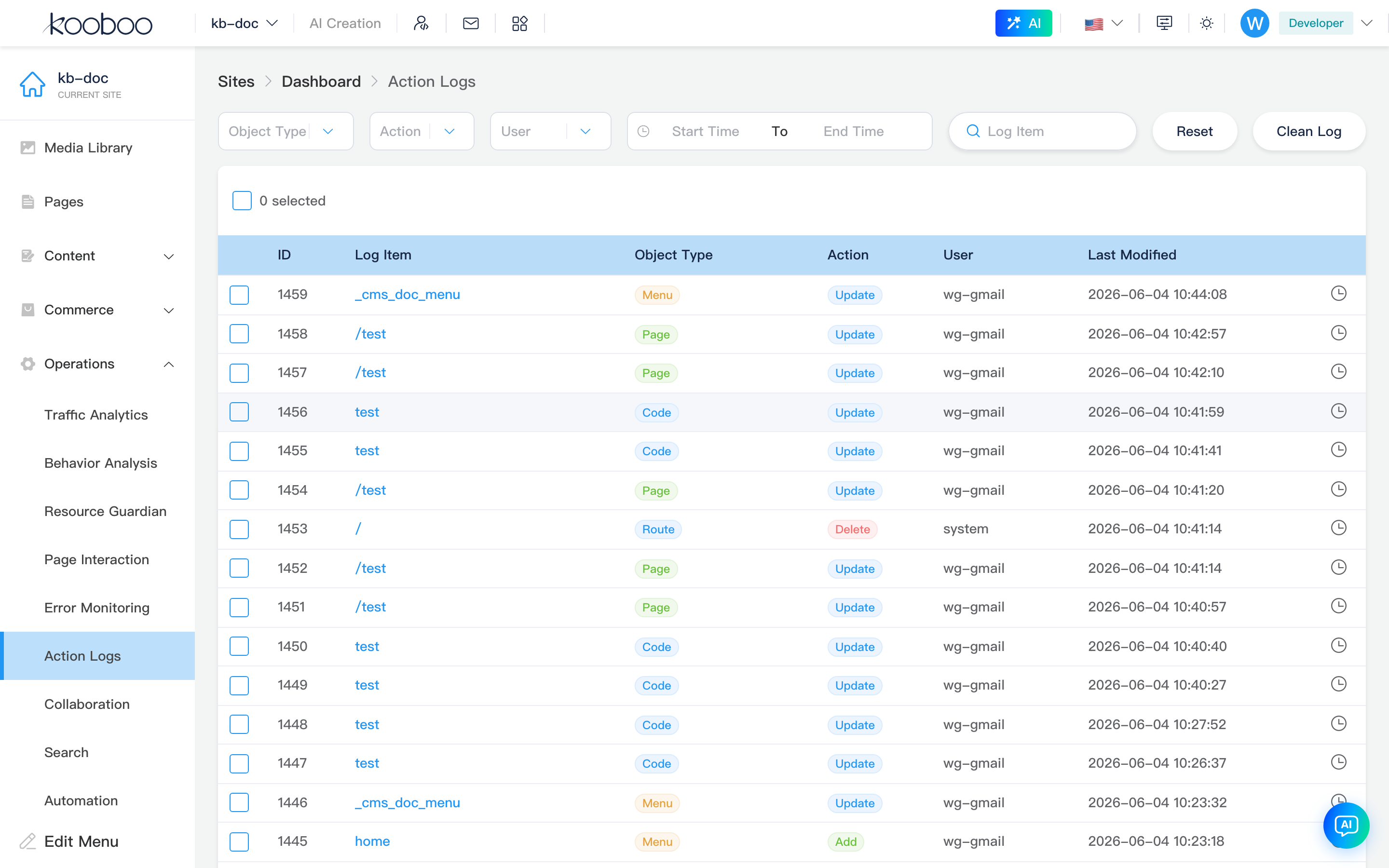Open the language flag dropdown
Viewport: 1389px width, 868px height.
[x=1103, y=24]
